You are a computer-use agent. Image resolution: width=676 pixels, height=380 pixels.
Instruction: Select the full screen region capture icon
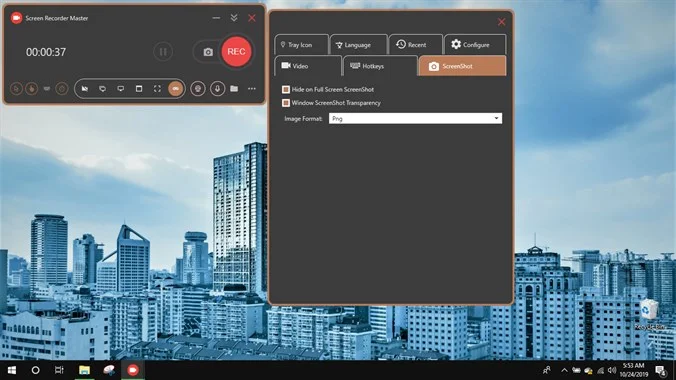[157, 89]
